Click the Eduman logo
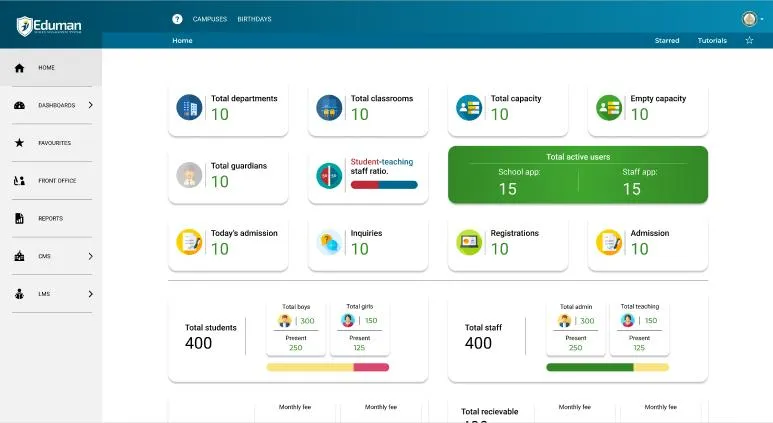 [50, 25]
